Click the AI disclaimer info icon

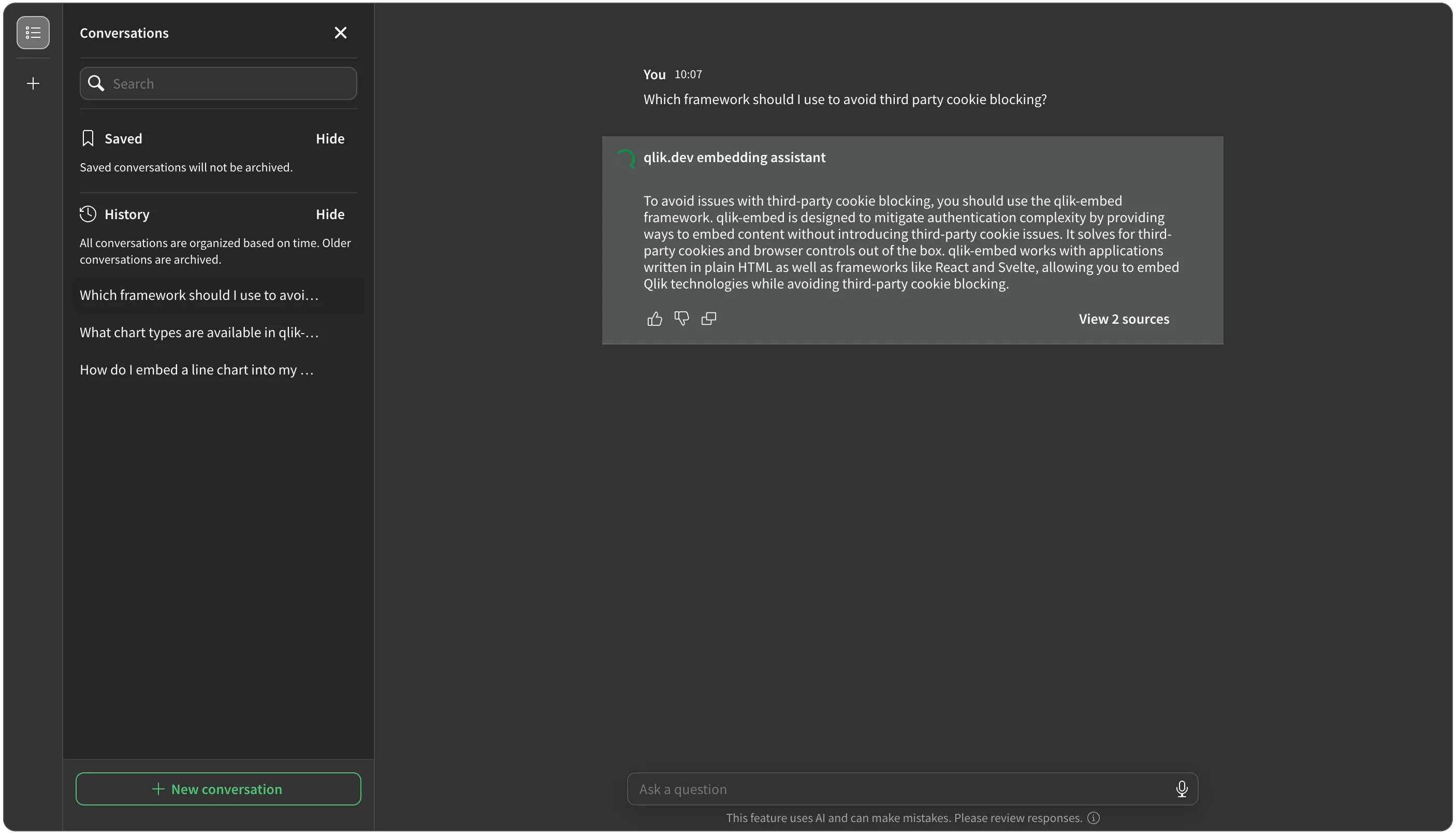pyautogui.click(x=1094, y=818)
